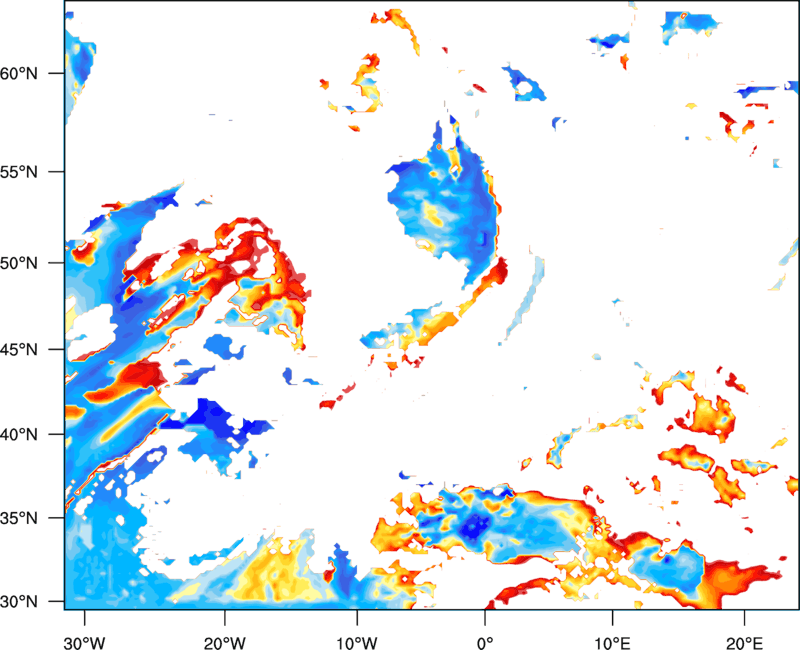This screenshot has width=800, height=650.
Task: Click the 40°N latitude label
Action: 19,435
